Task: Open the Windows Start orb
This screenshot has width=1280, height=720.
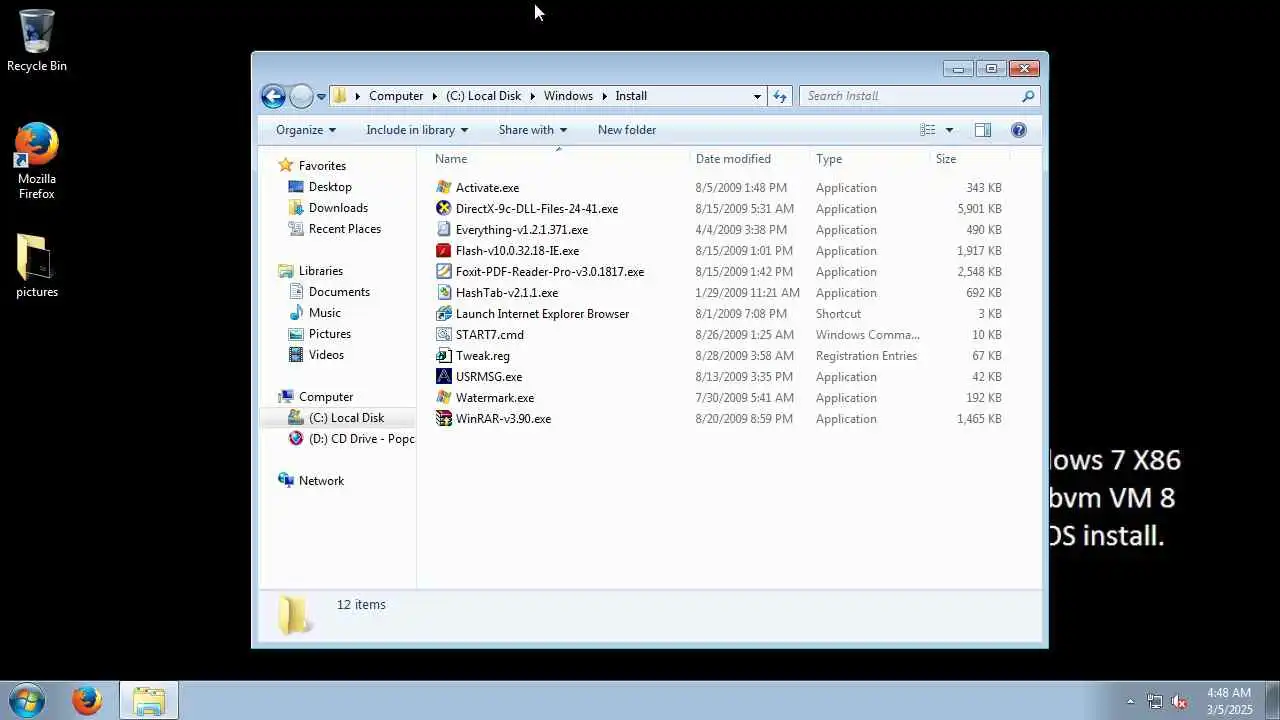Action: tap(26, 700)
